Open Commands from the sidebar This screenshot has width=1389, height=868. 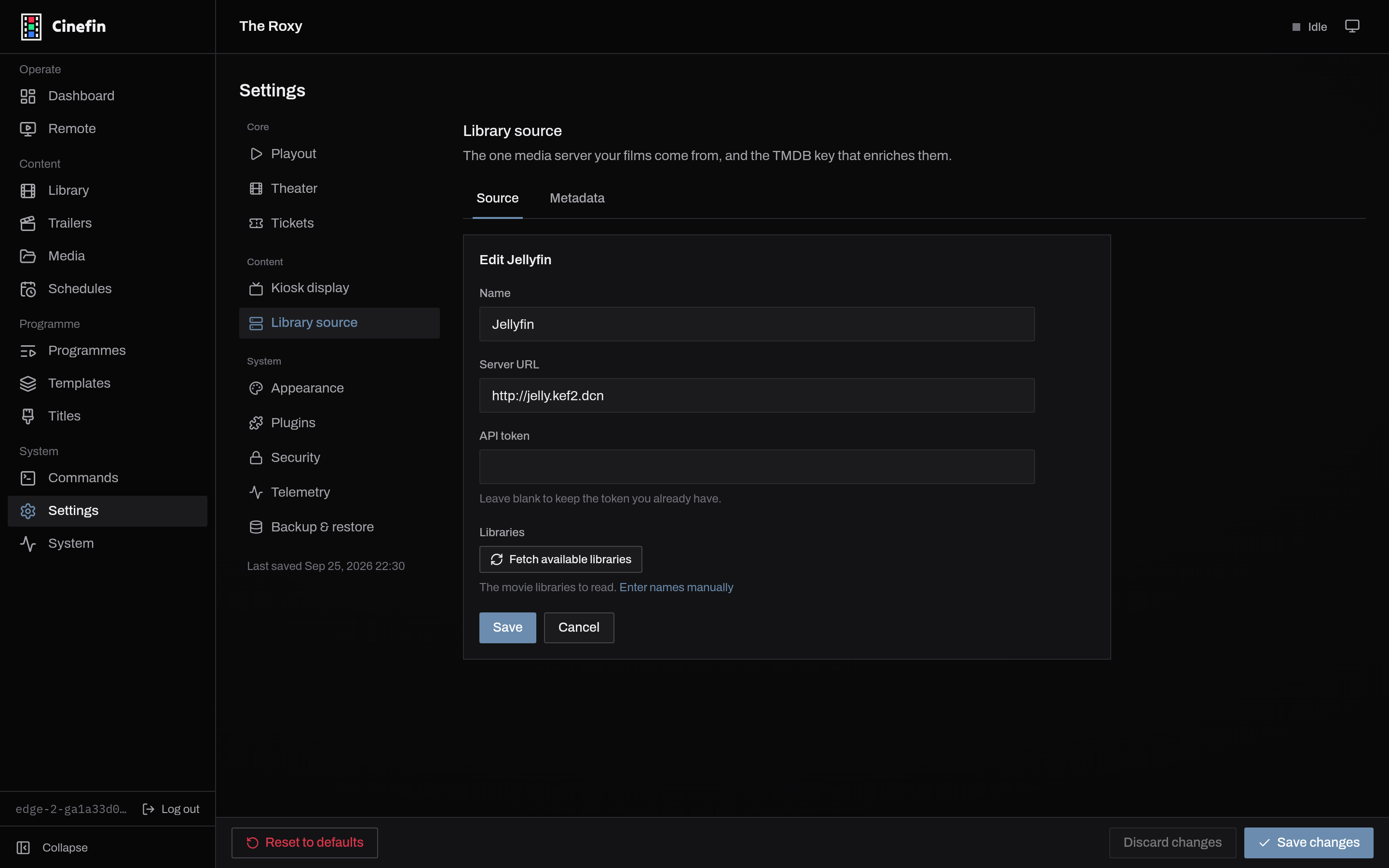pos(108,478)
